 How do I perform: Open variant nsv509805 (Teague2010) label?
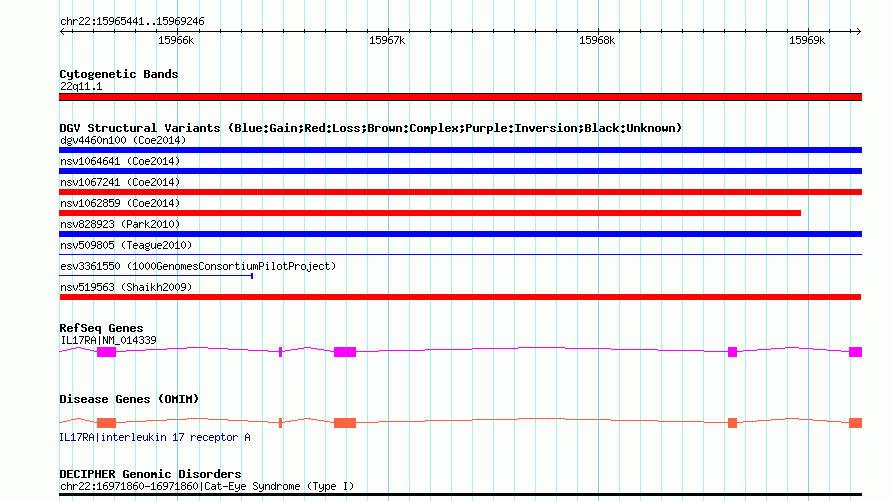[126, 245]
